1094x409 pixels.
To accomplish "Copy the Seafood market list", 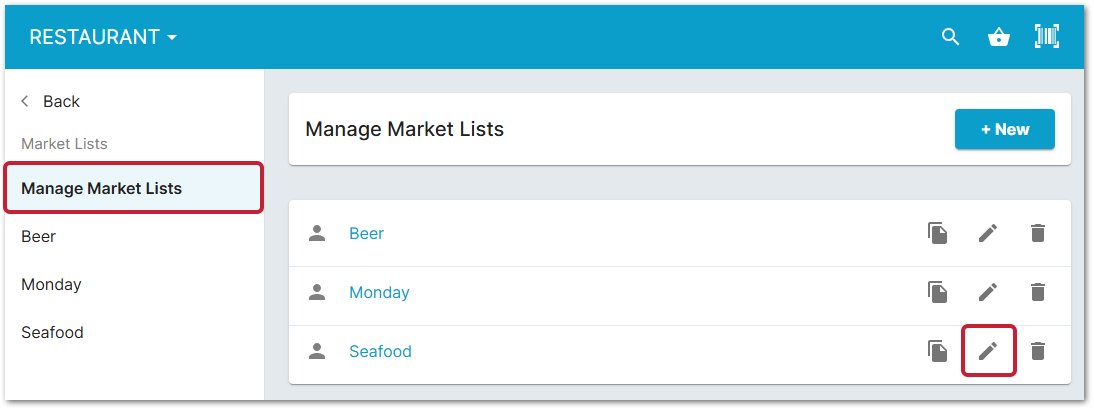I will click(x=937, y=351).
